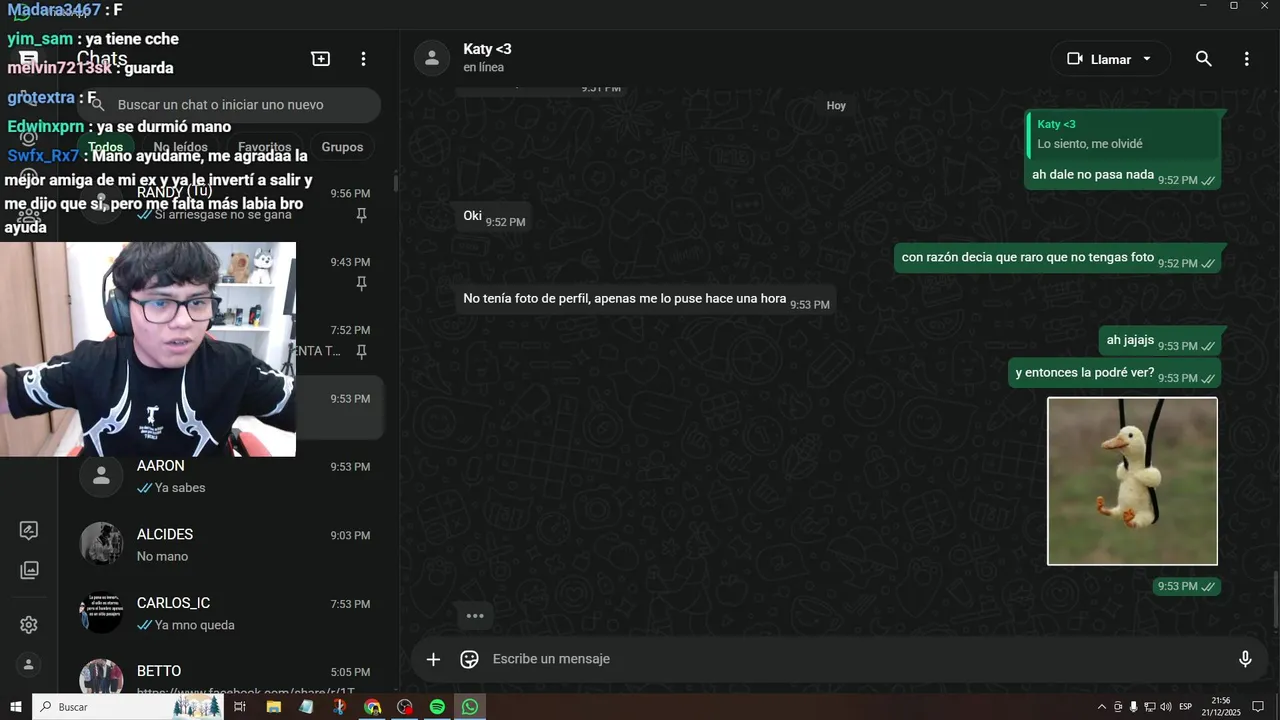Click pin icon on RANDY (Tú) chat
Image resolution: width=1280 pixels, height=720 pixels.
pyautogui.click(x=361, y=215)
